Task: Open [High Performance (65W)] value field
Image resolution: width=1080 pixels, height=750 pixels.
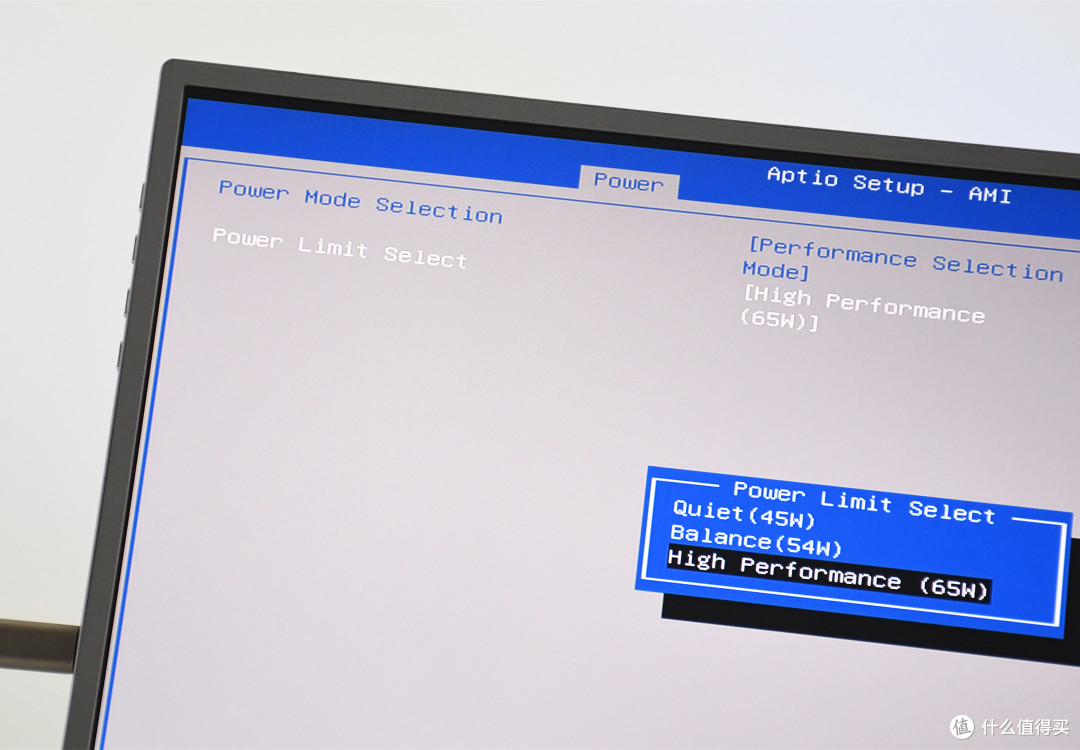Action: coord(862,309)
